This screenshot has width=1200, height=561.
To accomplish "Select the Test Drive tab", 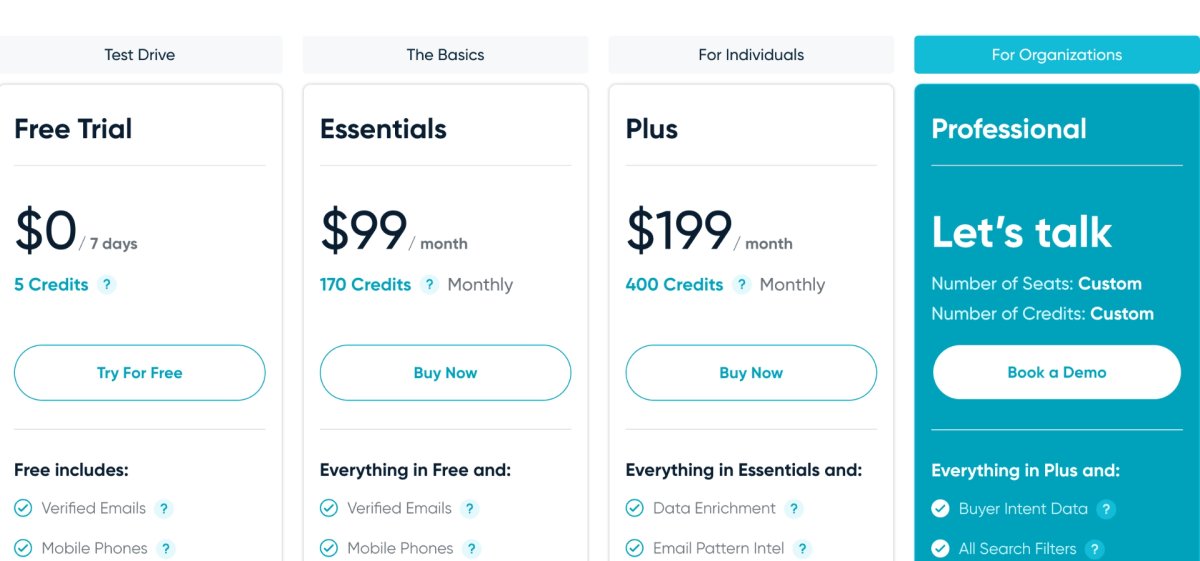I will (140, 55).
